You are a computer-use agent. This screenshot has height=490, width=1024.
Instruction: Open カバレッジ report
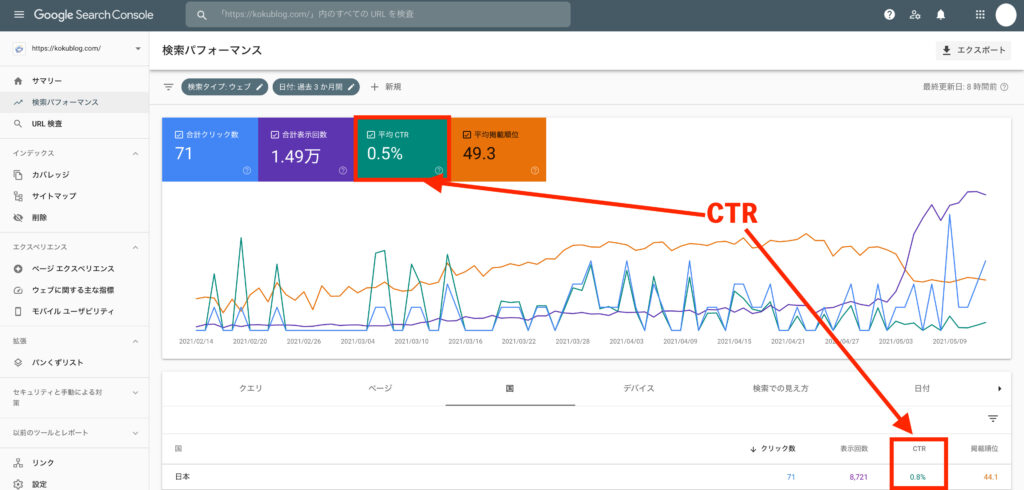74,174
